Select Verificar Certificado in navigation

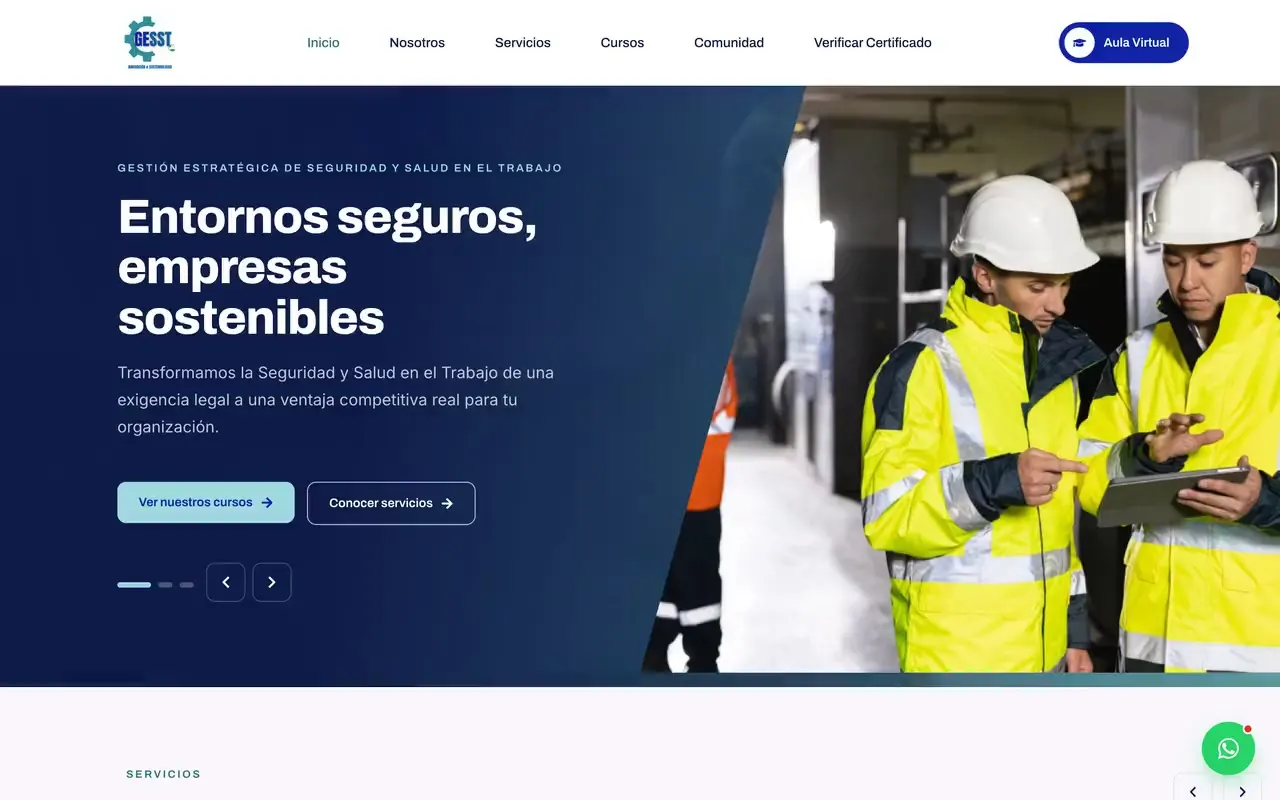(873, 43)
